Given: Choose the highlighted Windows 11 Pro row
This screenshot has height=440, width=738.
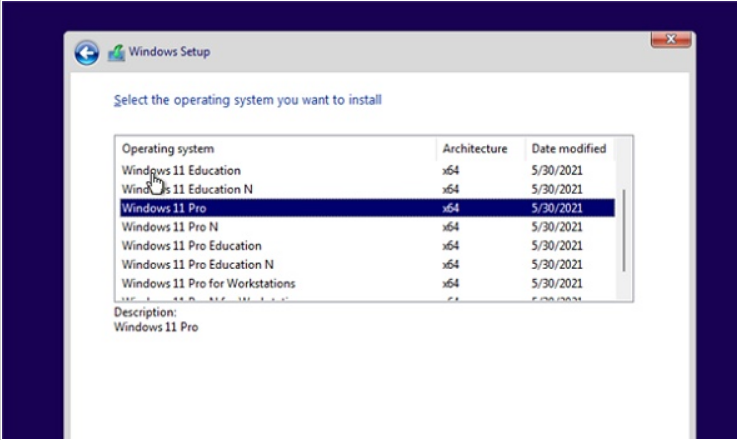Looking at the screenshot, I should point(164,208).
